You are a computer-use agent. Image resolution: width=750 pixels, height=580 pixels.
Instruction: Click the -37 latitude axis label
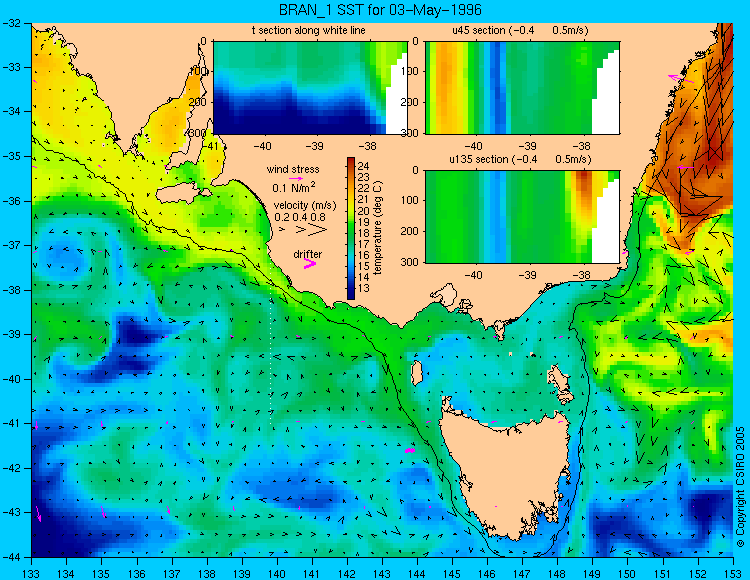pos(11,245)
